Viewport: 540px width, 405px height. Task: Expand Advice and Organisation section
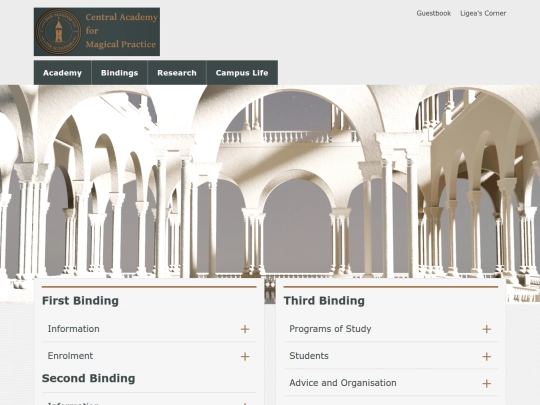(x=391, y=383)
